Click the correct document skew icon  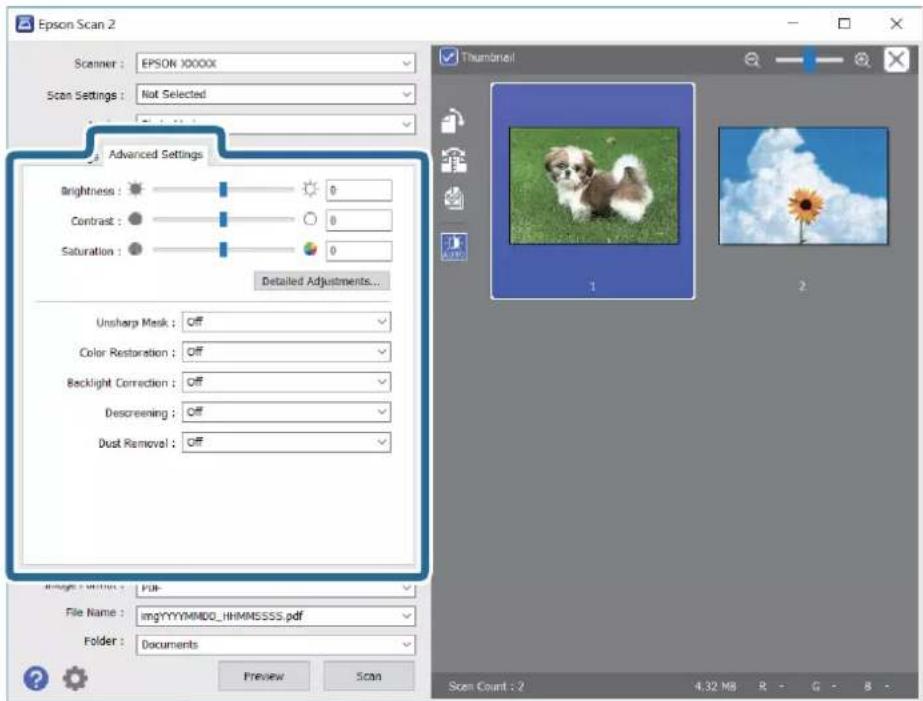(x=454, y=160)
